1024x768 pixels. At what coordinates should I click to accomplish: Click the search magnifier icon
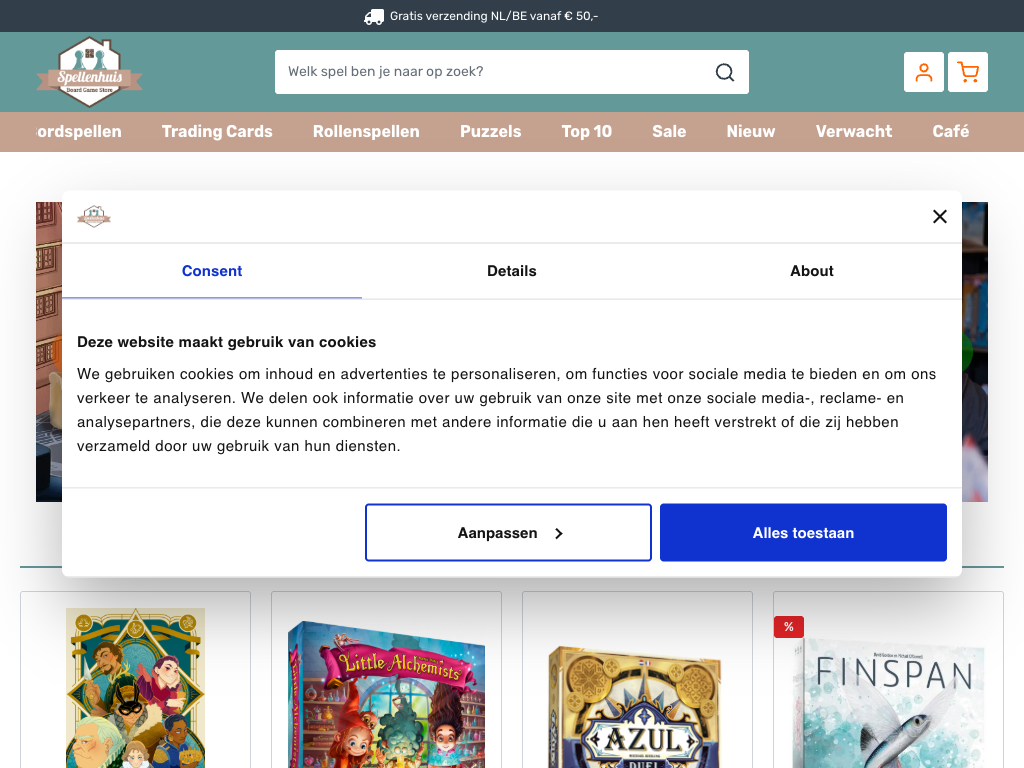point(725,72)
